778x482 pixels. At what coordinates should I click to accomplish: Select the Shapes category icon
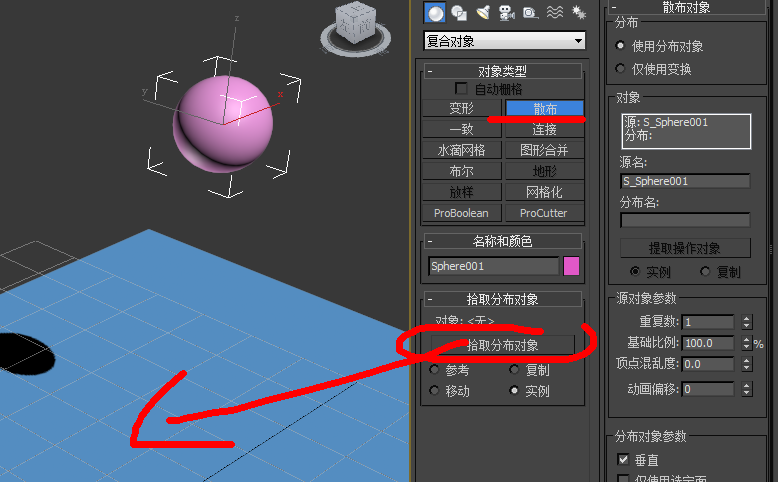pyautogui.click(x=459, y=13)
